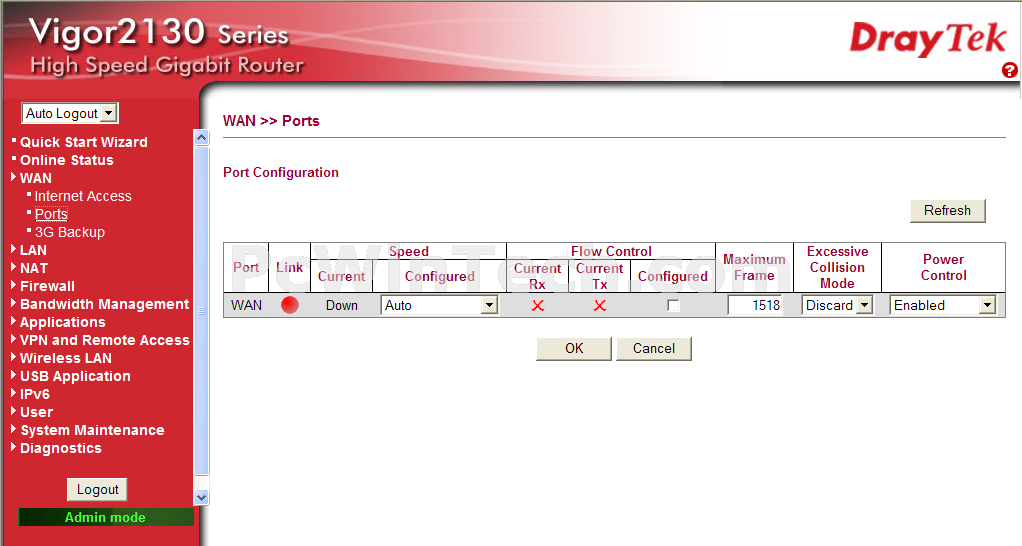
Task: Expand the Diagnostics menu
Action: pos(61,448)
